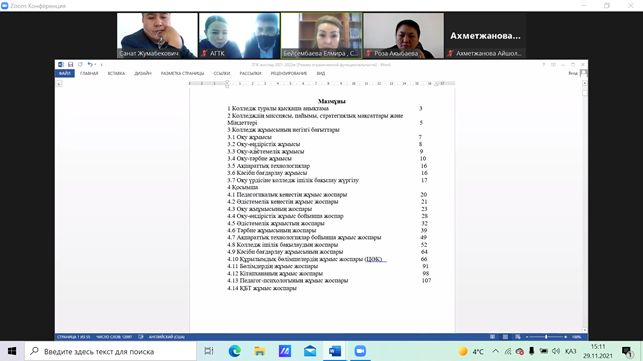Repeat the action with the redo icon
This screenshot has height=361, width=643.
pos(80,64)
